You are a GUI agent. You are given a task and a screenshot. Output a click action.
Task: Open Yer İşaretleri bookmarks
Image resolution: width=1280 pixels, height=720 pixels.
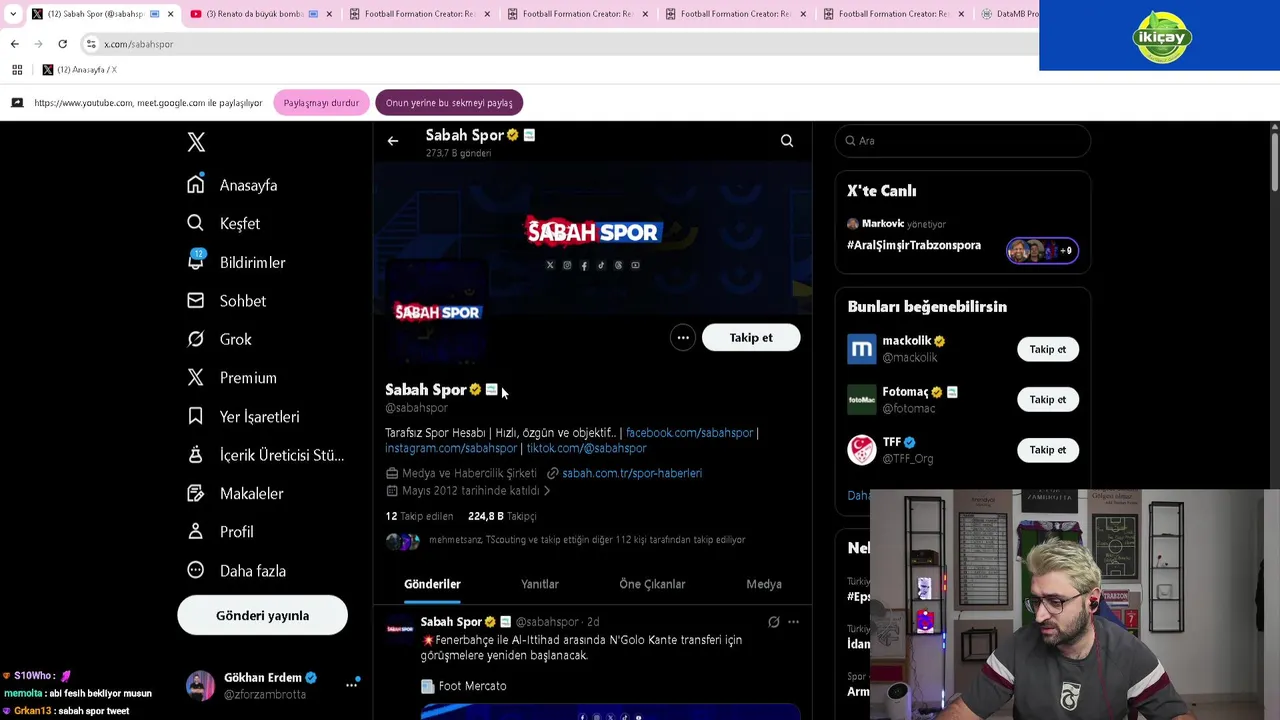pos(243,416)
